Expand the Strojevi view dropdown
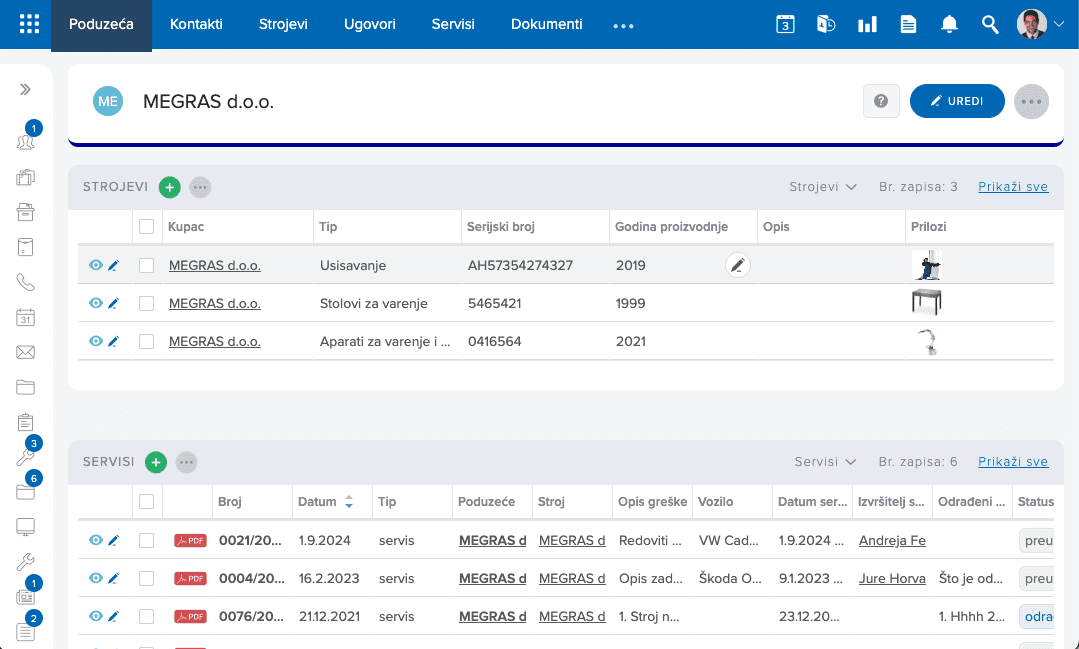The image size is (1079, 649). pos(822,187)
